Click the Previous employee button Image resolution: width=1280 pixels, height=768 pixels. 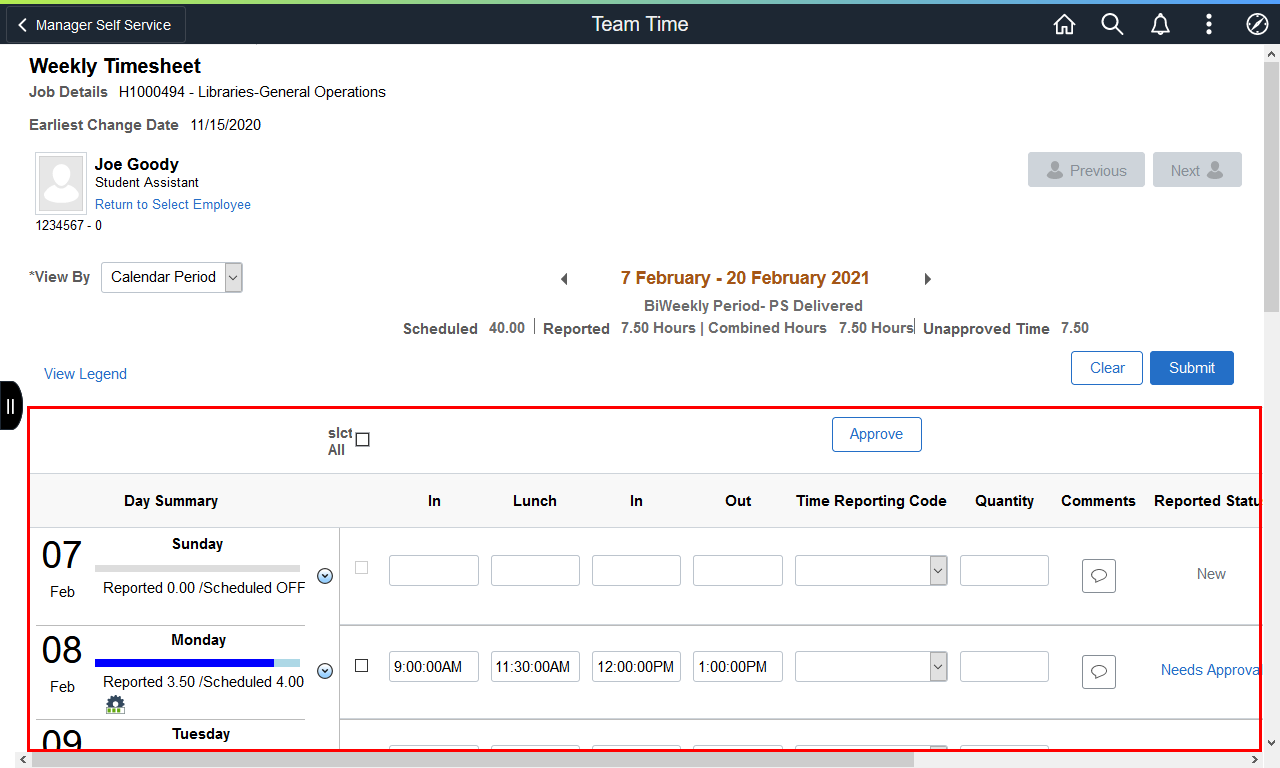coord(1086,170)
